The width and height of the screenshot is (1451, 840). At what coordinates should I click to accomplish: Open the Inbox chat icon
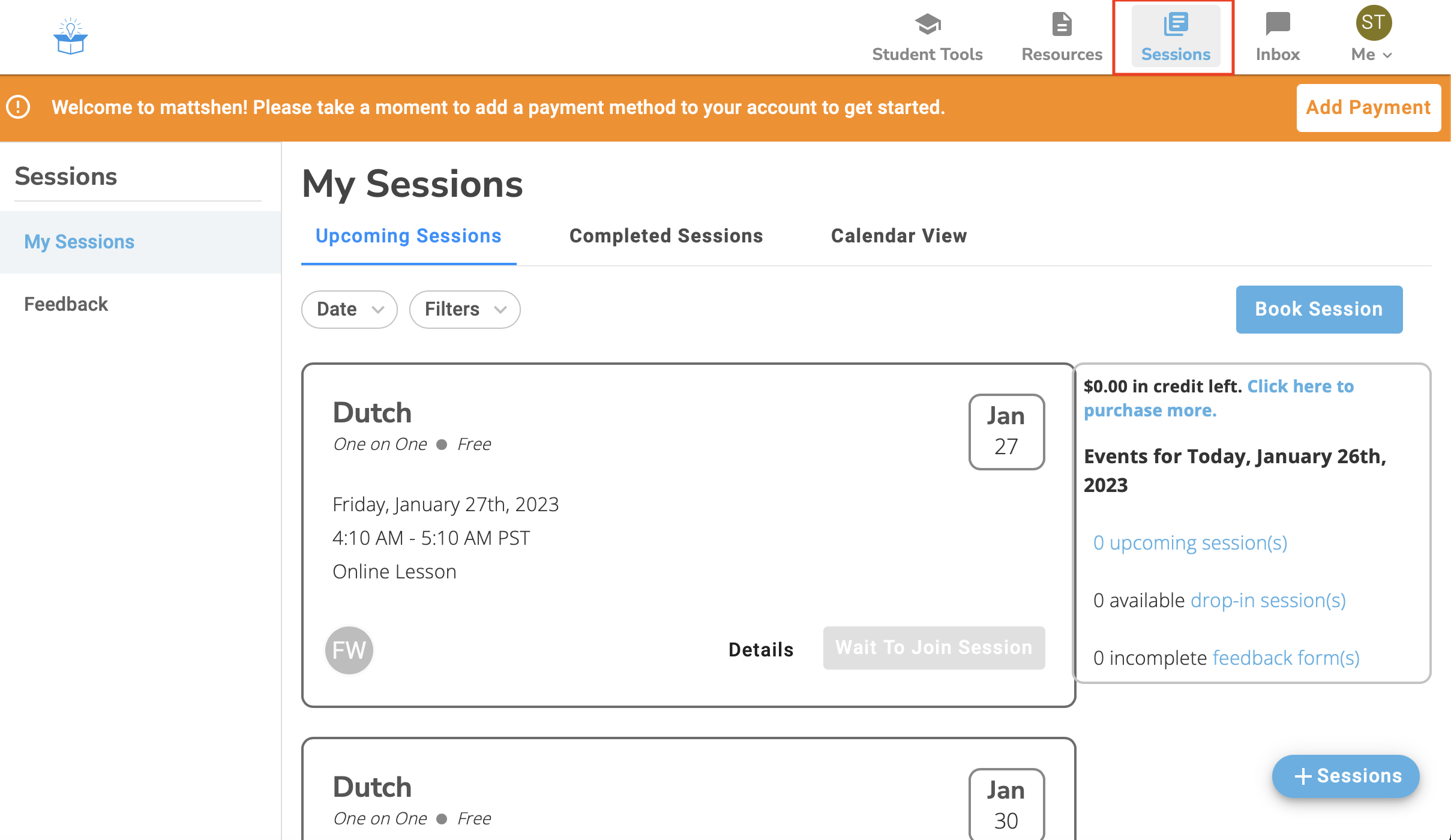point(1277,25)
